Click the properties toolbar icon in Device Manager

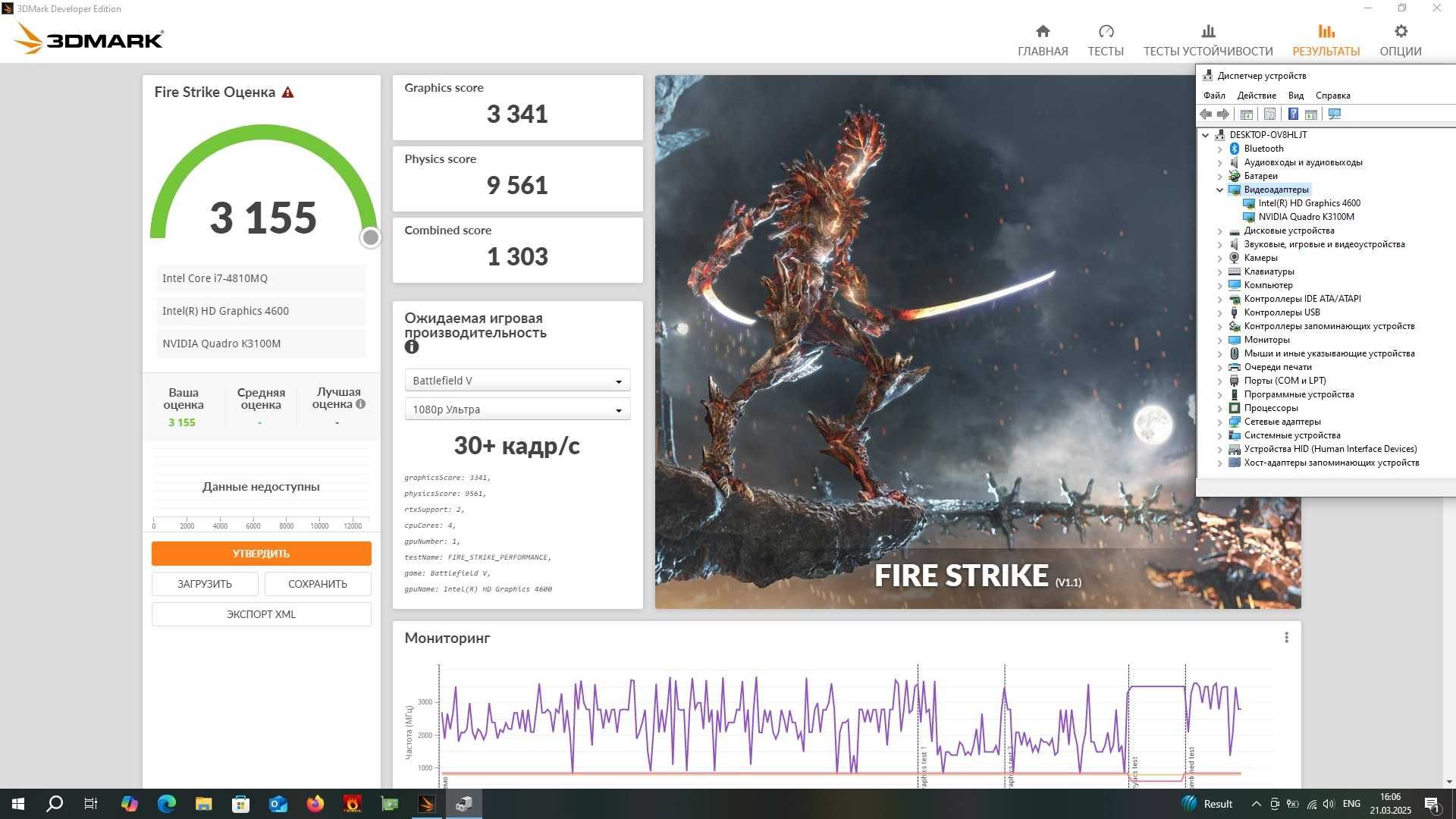1269,115
